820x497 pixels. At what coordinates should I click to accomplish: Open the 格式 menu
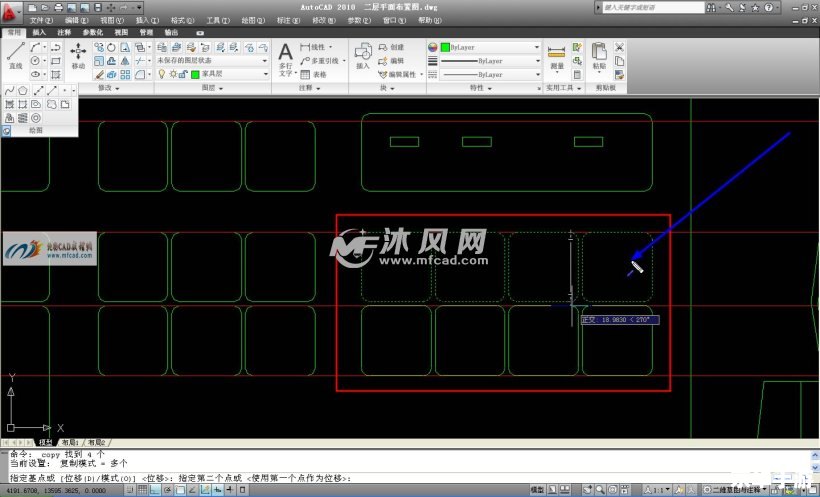click(182, 20)
